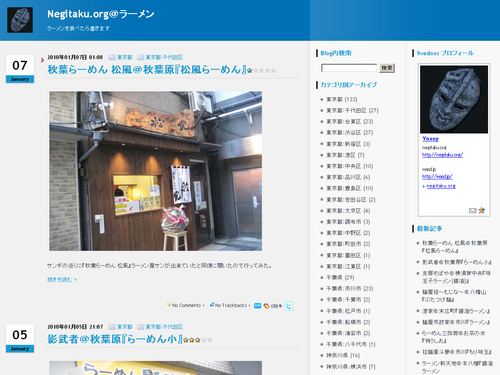
Task: Click the trackback icon by No Trackbacks
Action: pyautogui.click(x=212, y=305)
